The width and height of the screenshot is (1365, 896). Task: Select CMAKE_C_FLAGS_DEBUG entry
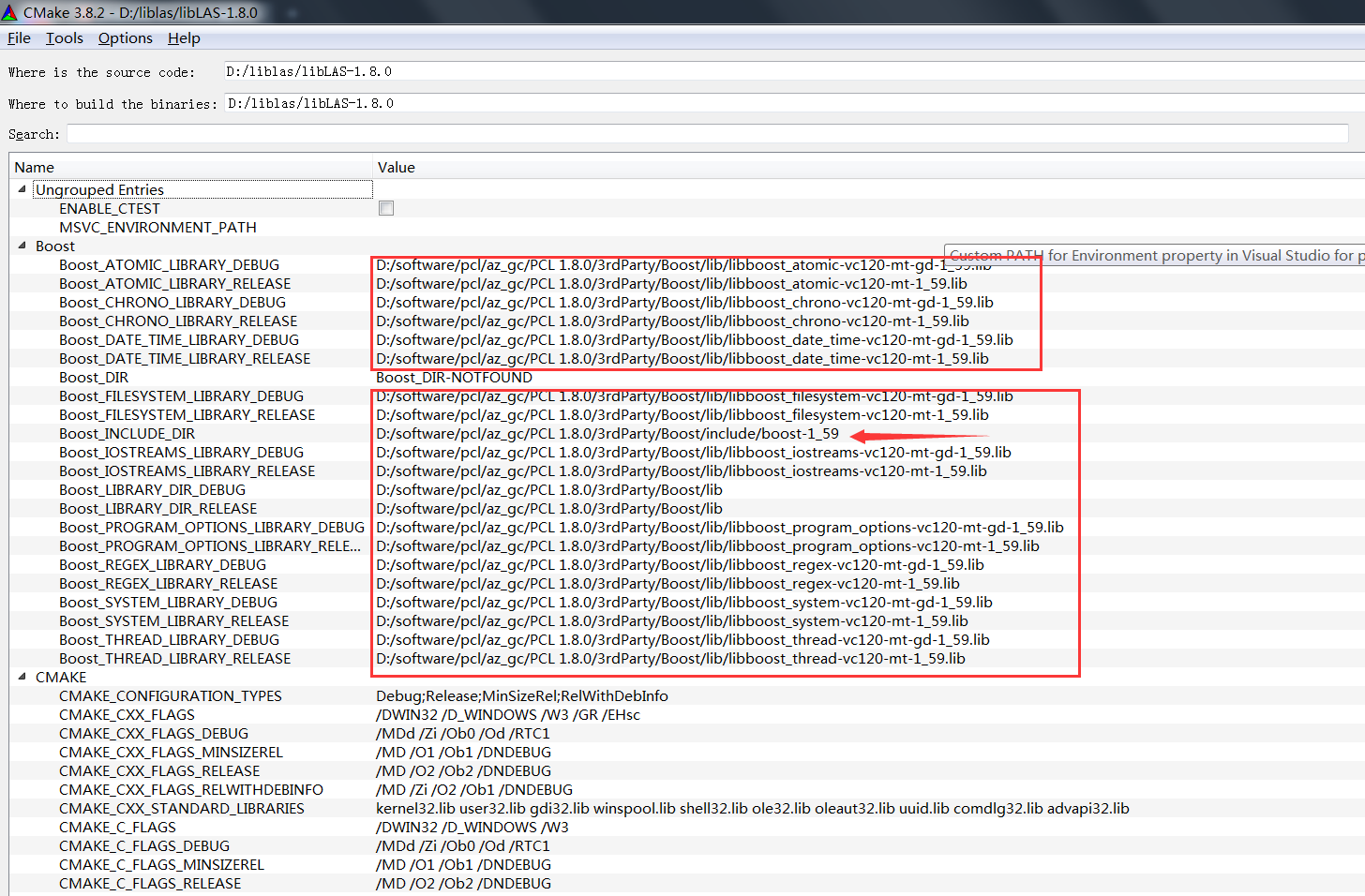144,845
